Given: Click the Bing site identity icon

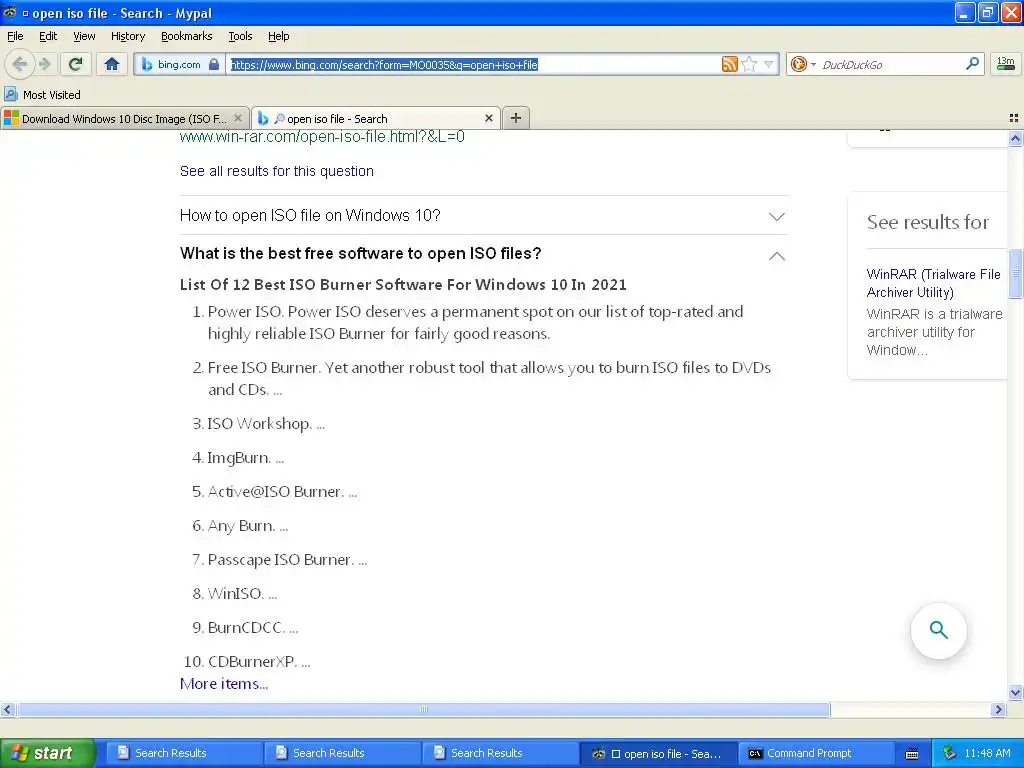Looking at the screenshot, I should point(147,64).
